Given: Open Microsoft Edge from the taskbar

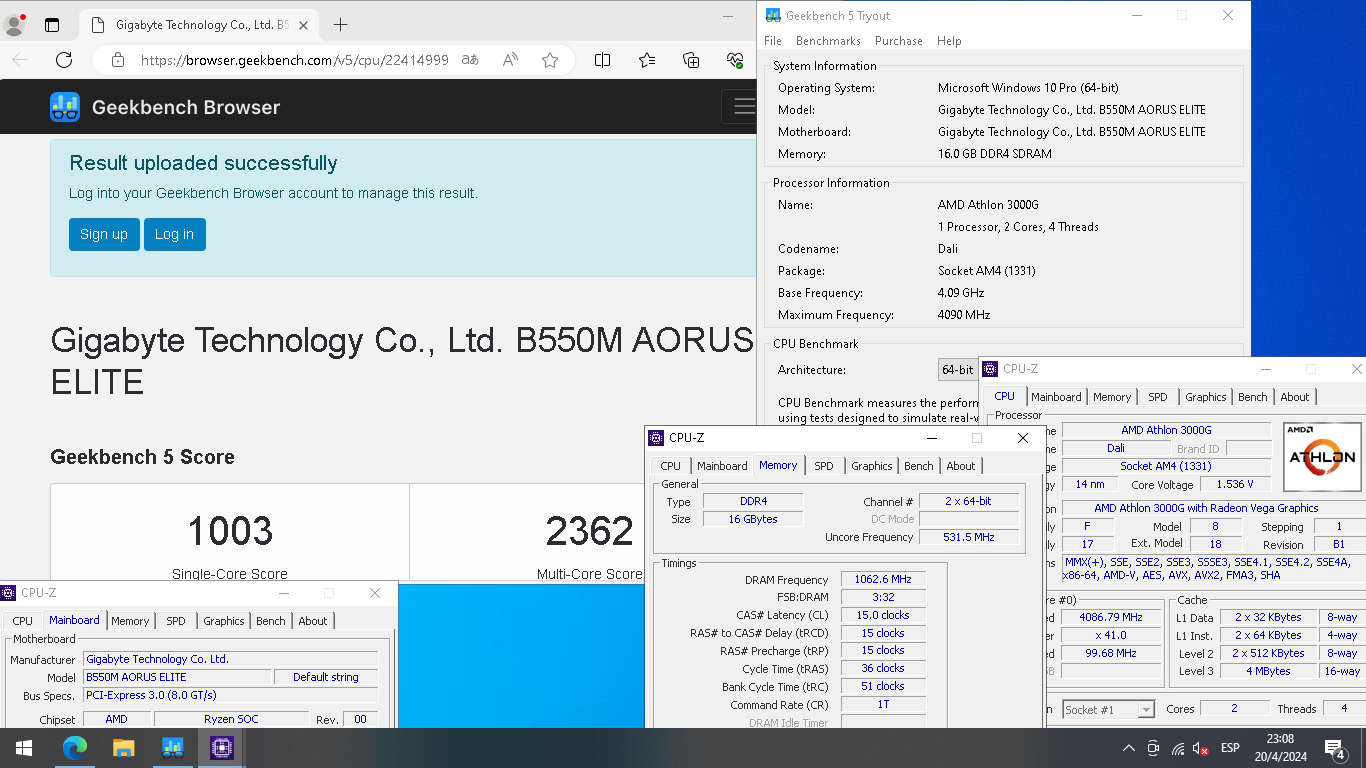Looking at the screenshot, I should click(x=75, y=747).
